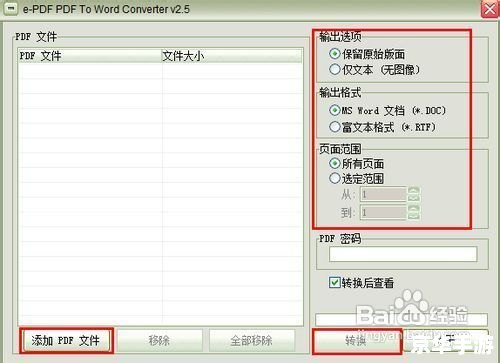
Task: Click the 到 page number field
Action: (383, 212)
